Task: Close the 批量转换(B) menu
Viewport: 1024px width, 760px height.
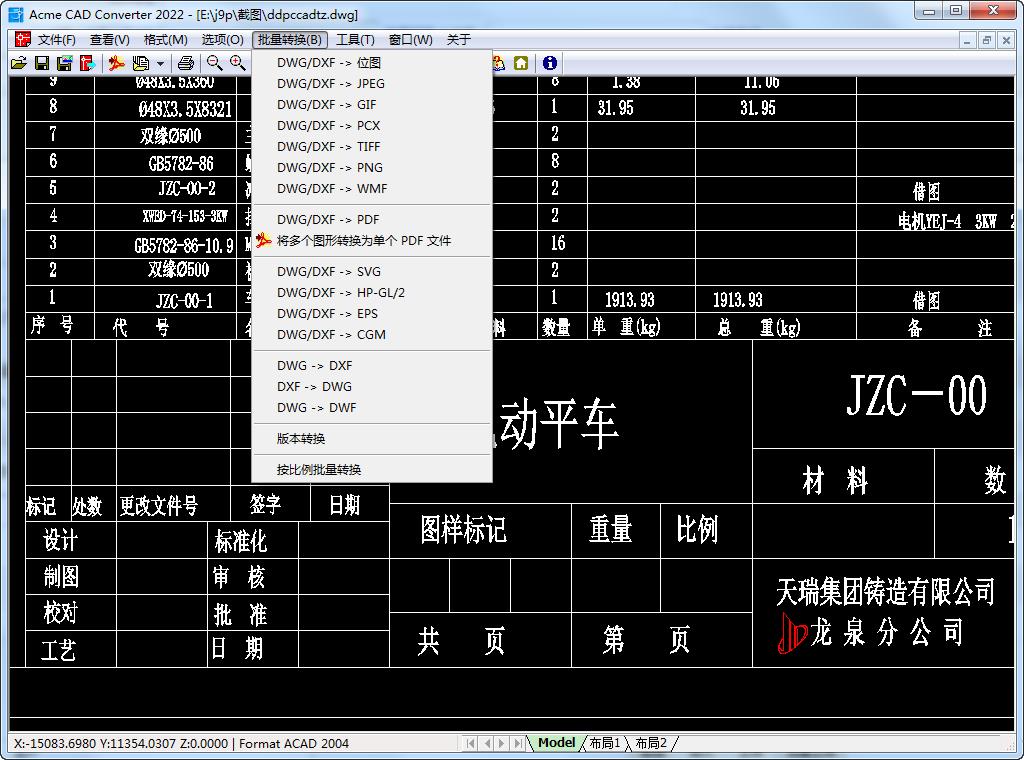Action: (x=290, y=40)
